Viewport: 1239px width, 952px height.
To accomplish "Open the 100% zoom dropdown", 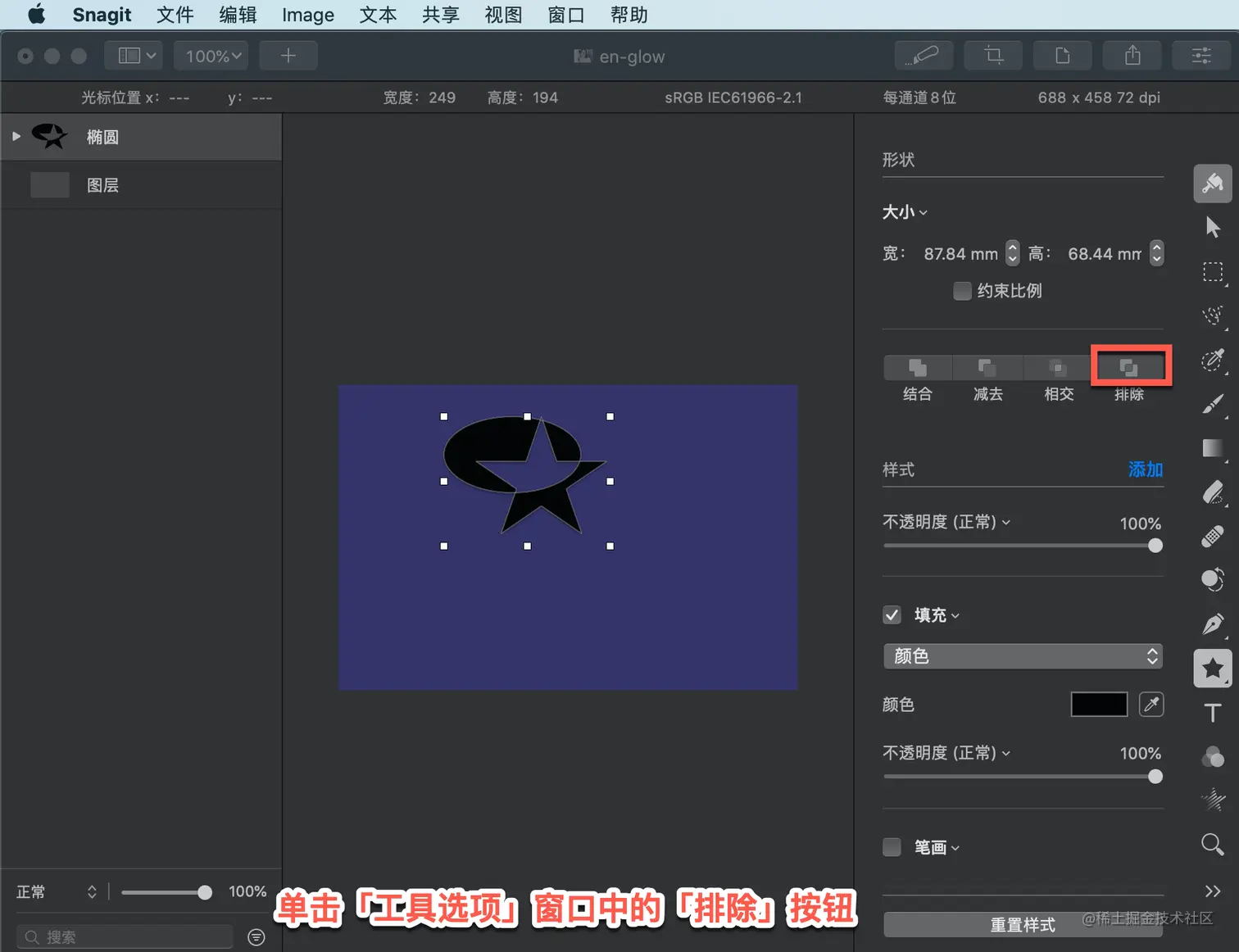I will click(212, 56).
